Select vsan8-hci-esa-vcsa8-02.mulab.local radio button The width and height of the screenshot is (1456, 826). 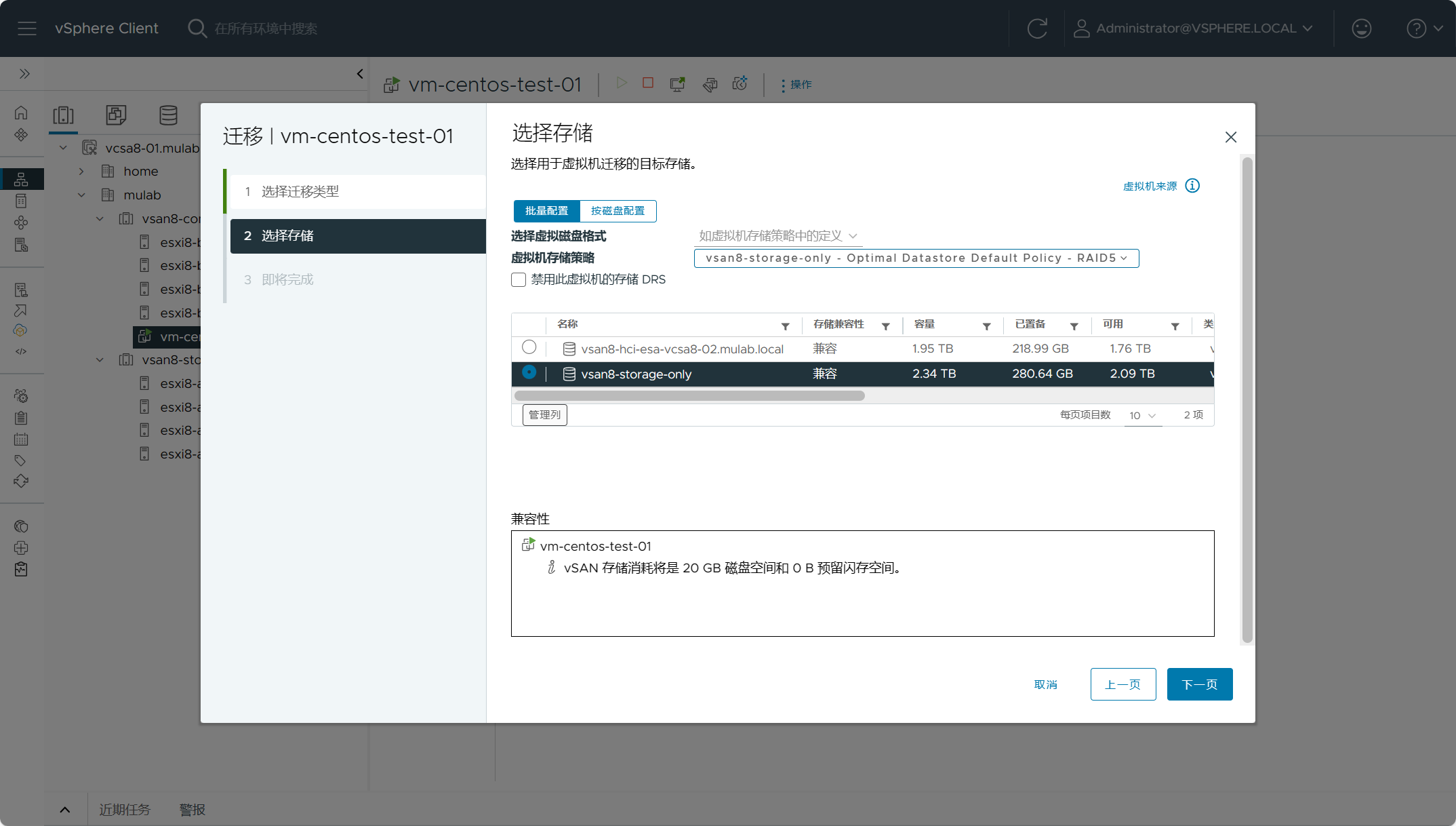(529, 347)
